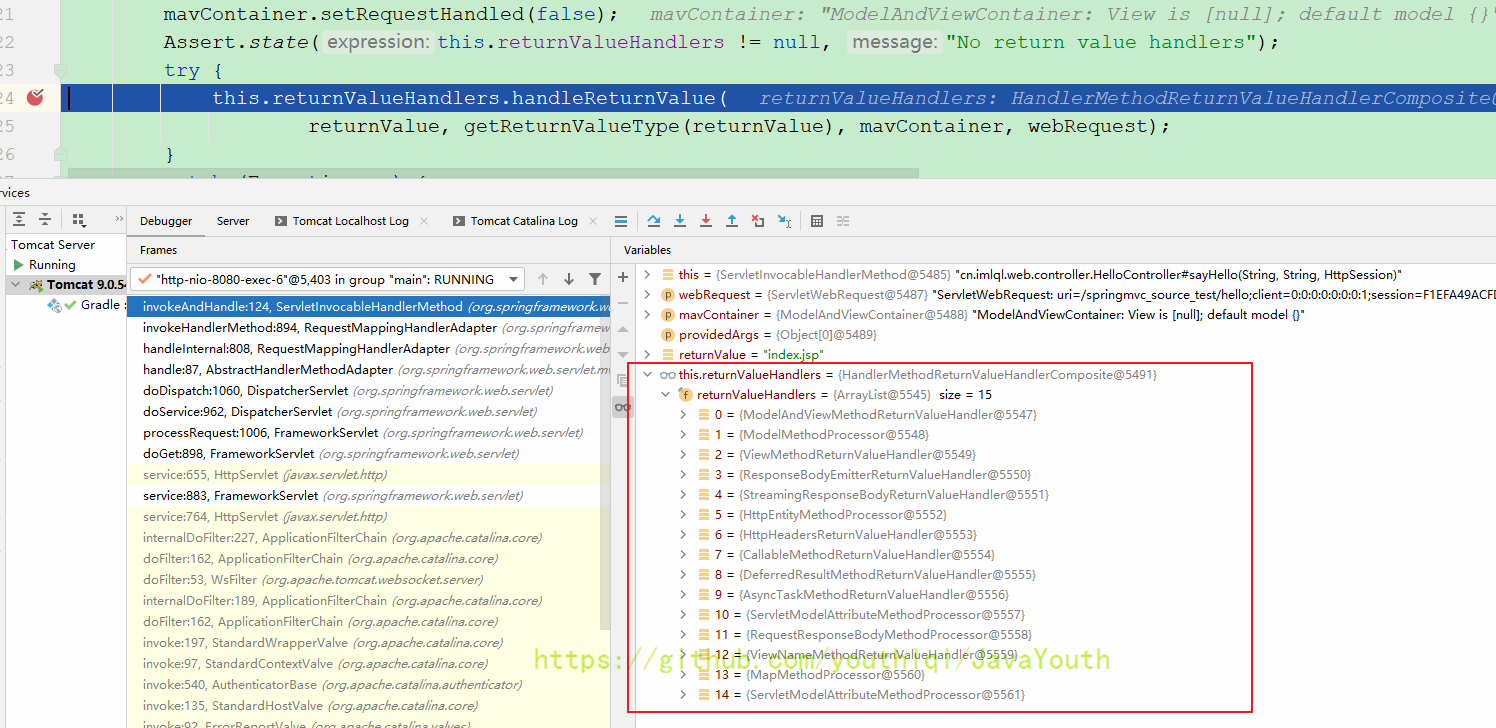Close the Tomcat Localhost Log tab

point(424,221)
